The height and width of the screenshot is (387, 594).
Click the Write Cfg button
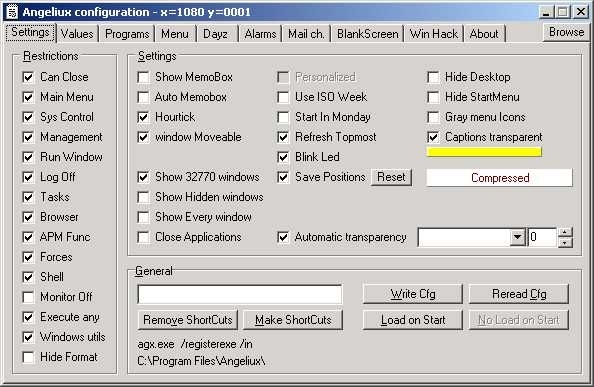point(413,294)
